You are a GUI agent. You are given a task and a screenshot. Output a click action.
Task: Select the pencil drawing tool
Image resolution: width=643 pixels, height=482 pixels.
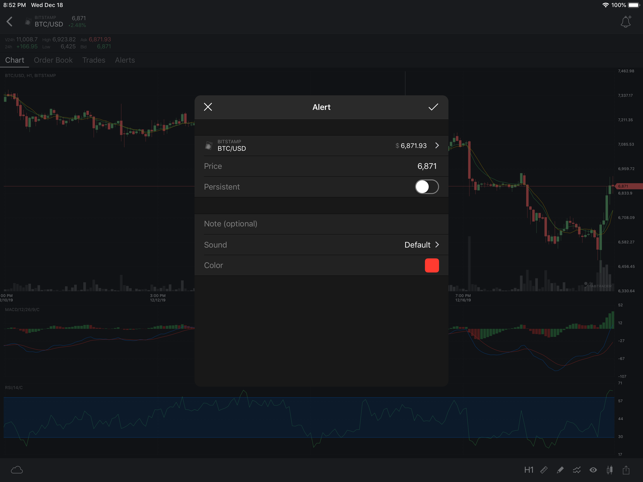[x=560, y=470]
